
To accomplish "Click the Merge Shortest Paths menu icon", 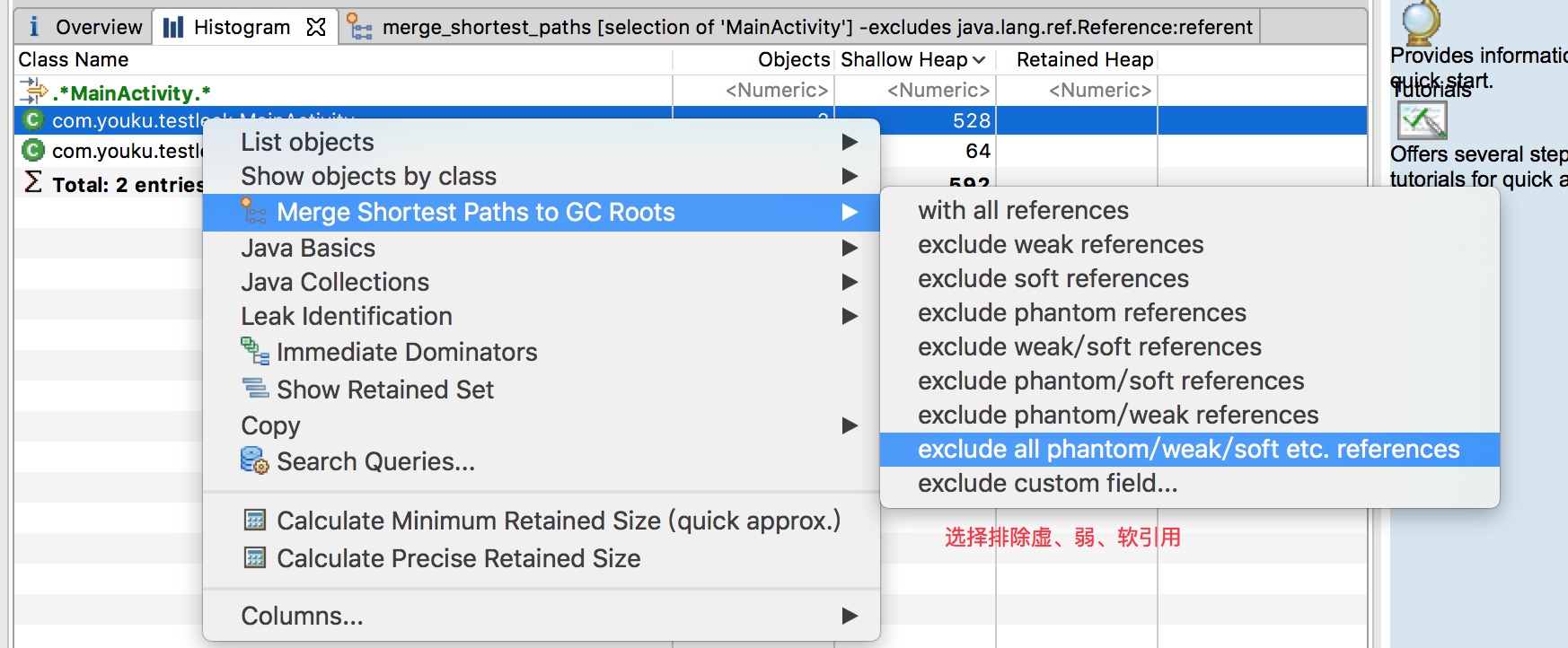I will 254,211.
